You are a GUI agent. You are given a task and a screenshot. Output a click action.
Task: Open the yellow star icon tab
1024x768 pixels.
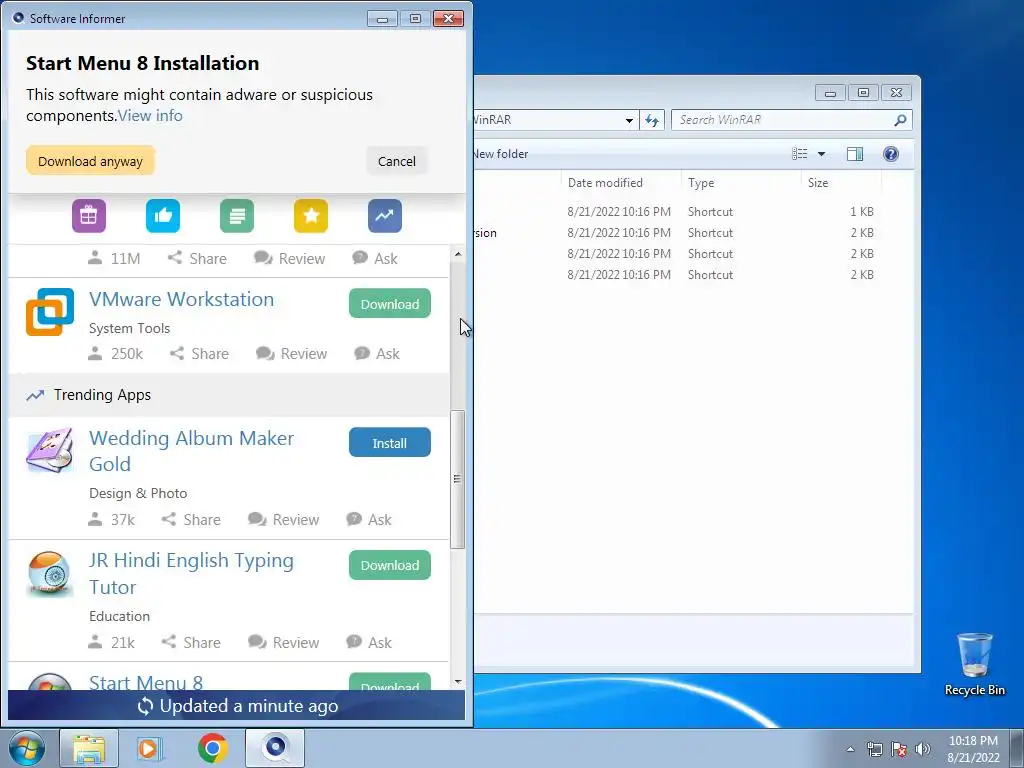point(311,216)
